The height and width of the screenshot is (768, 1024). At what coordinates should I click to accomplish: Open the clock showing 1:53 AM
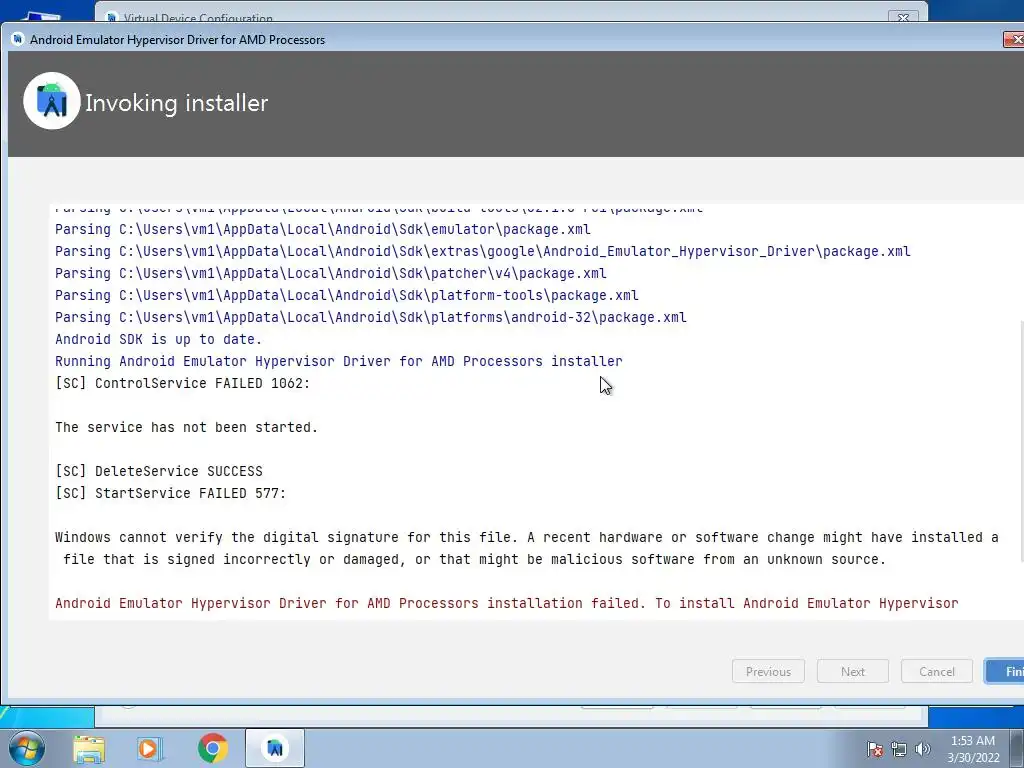click(973, 749)
